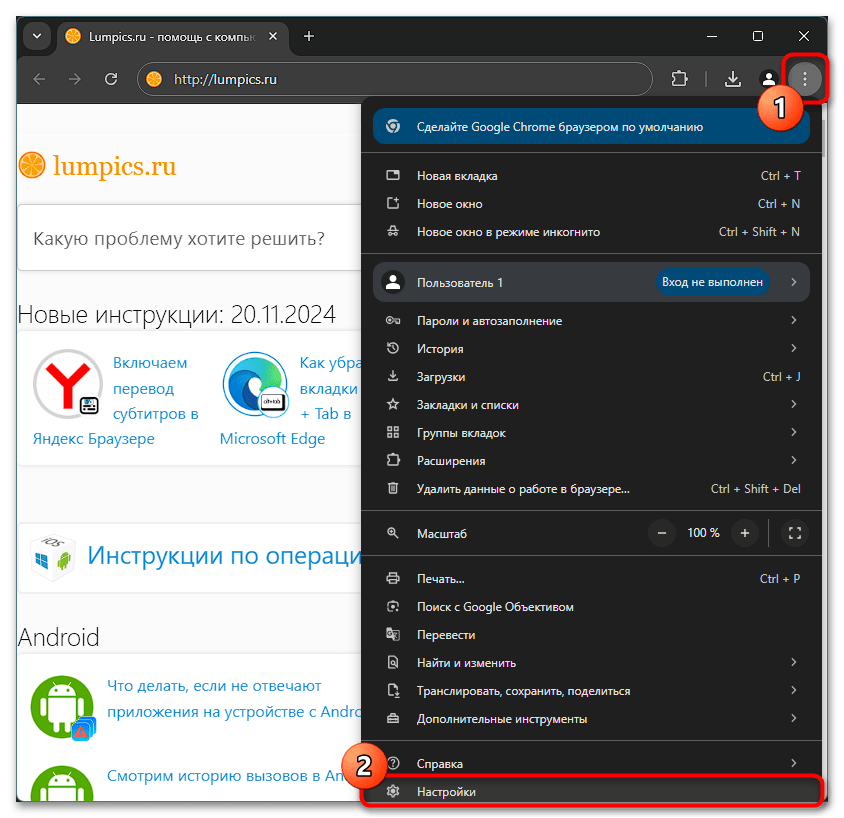Select 'Новое окно' menu item
The image size is (844, 818).
(592, 204)
